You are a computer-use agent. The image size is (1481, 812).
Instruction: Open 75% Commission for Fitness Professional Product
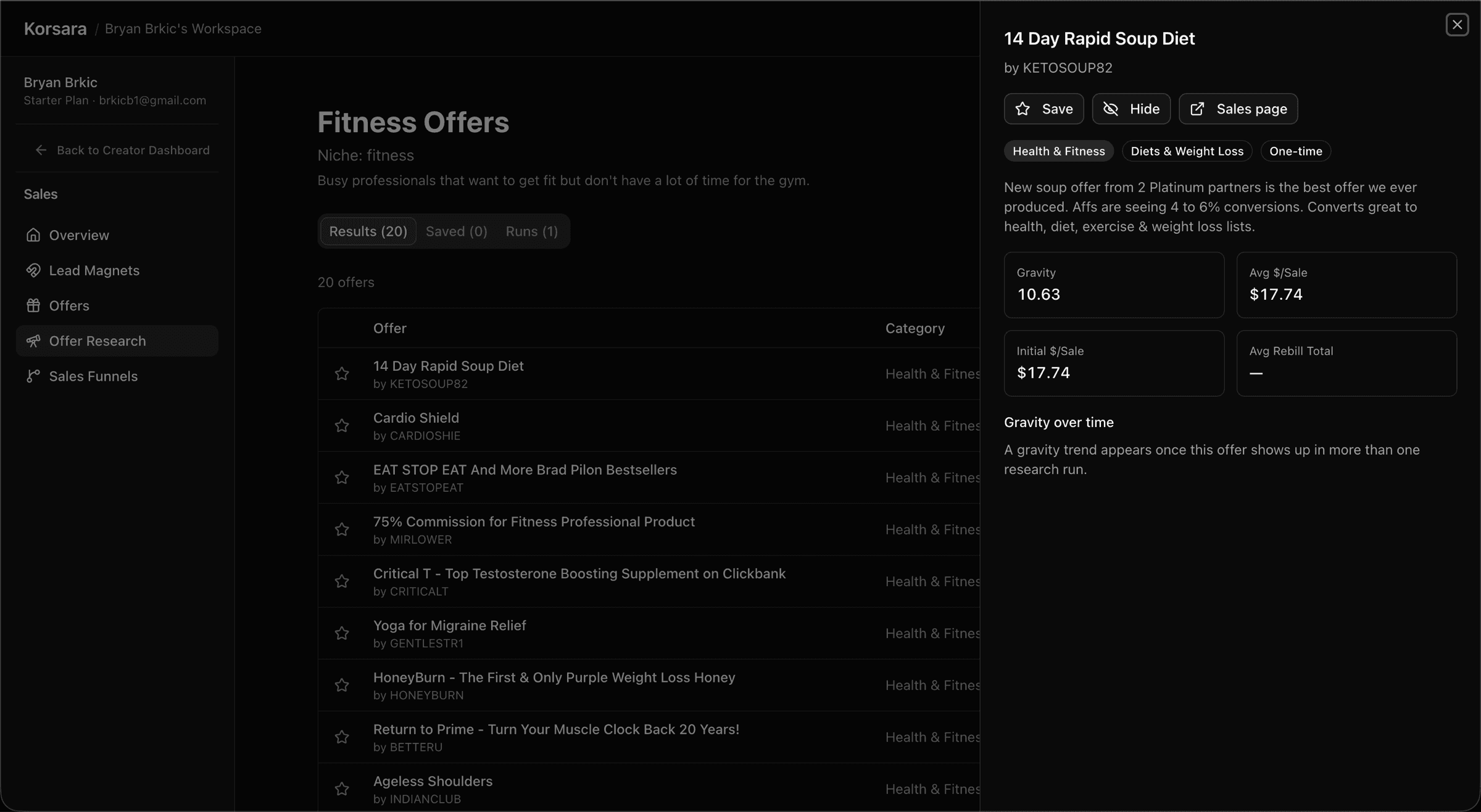click(x=649, y=529)
